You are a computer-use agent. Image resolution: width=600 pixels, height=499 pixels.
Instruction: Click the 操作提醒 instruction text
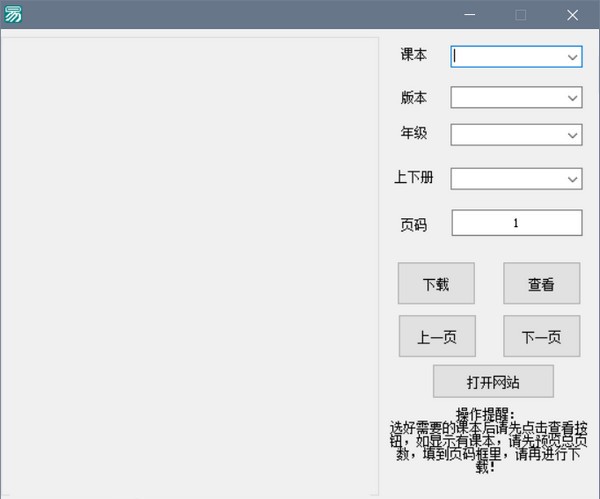pyautogui.click(x=488, y=440)
